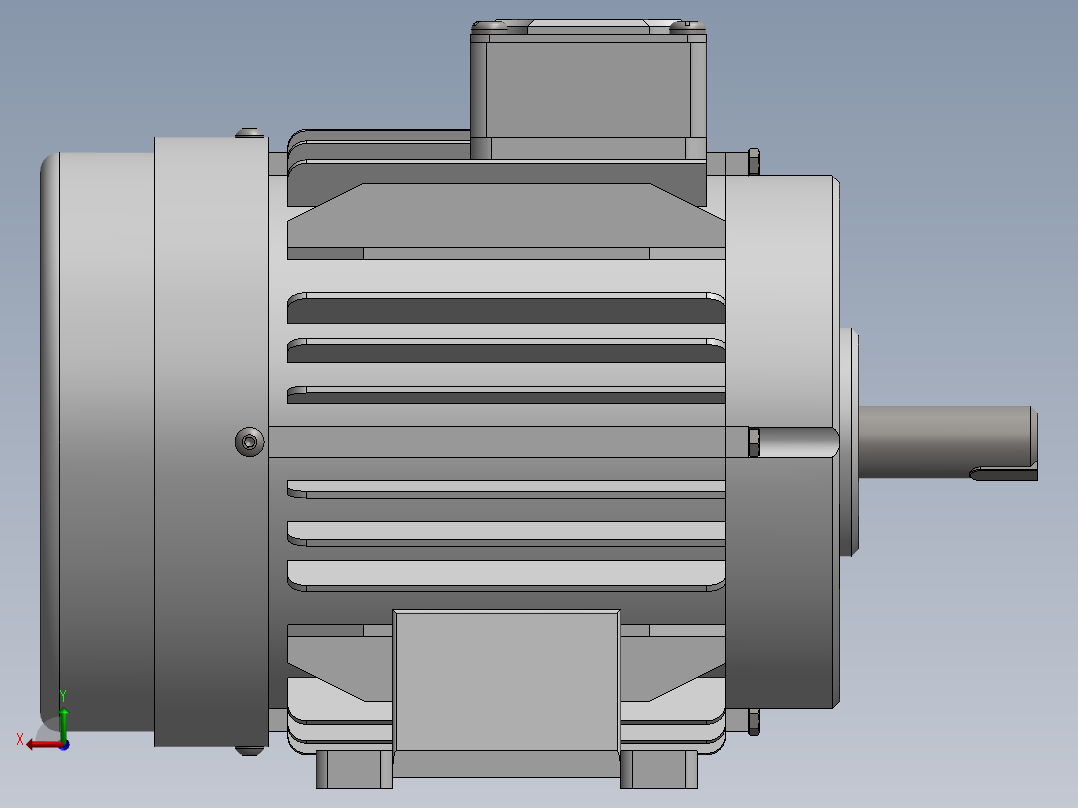Select the screw at the bottom of the fan cover

click(250, 750)
